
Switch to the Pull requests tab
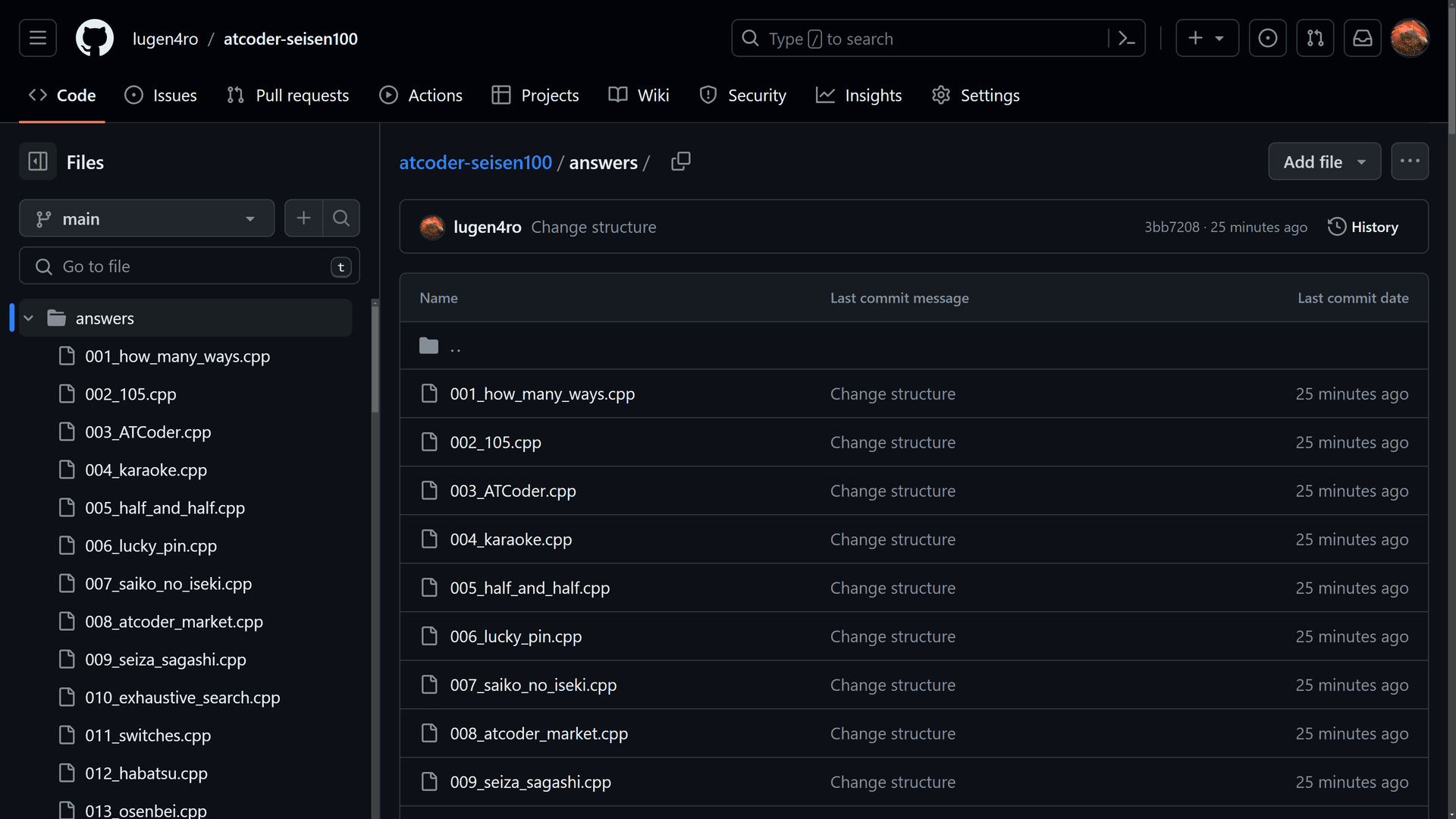288,96
